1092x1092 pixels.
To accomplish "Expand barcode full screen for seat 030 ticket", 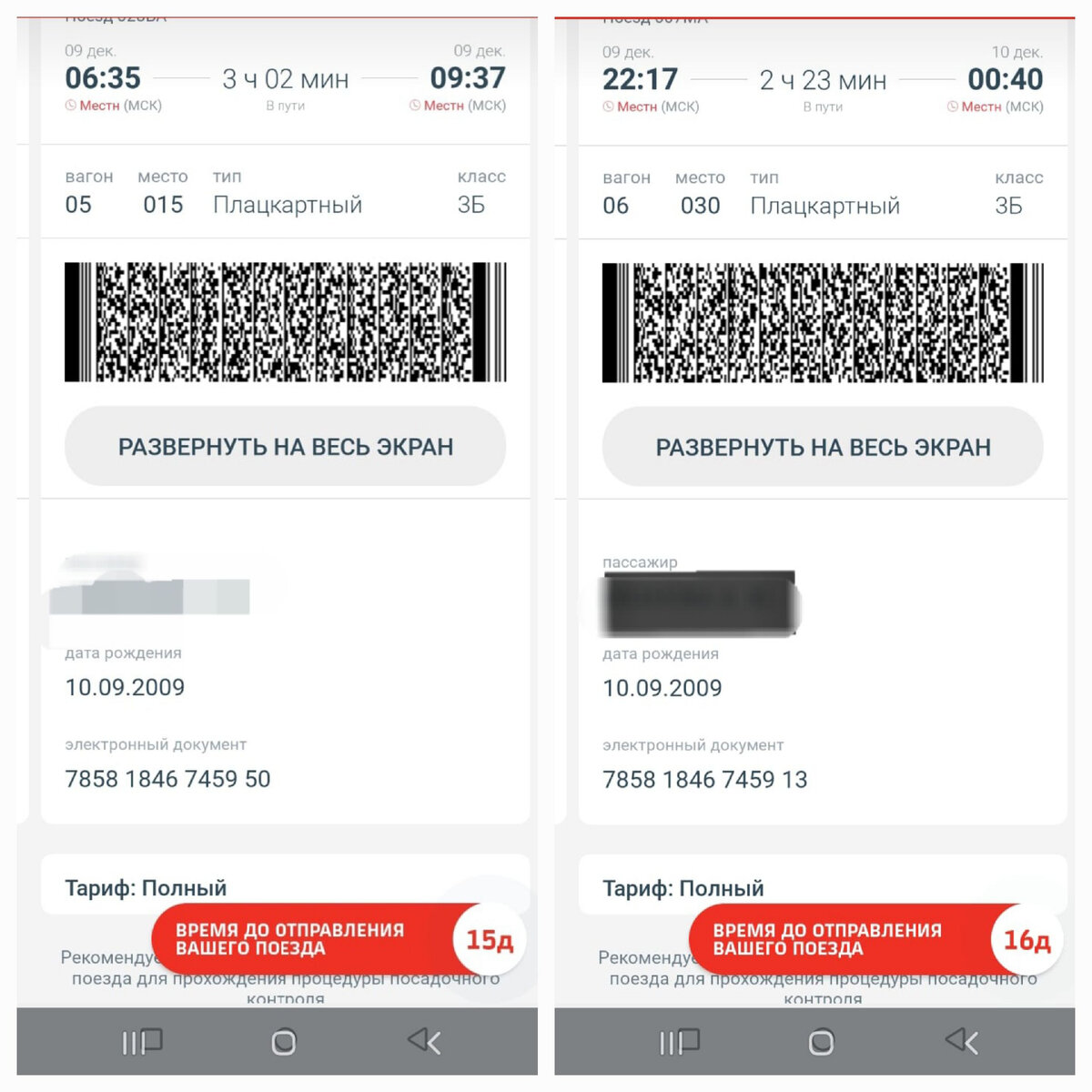I will (823, 447).
